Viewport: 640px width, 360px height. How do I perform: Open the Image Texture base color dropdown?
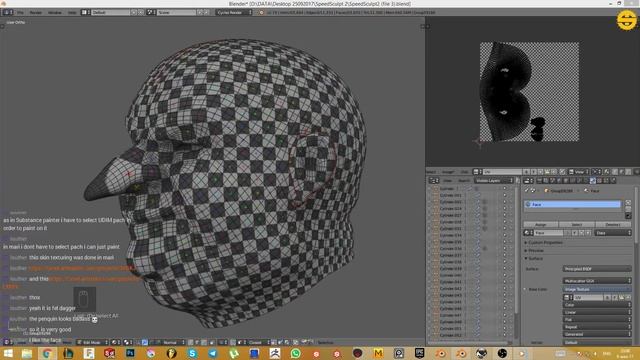[597, 289]
